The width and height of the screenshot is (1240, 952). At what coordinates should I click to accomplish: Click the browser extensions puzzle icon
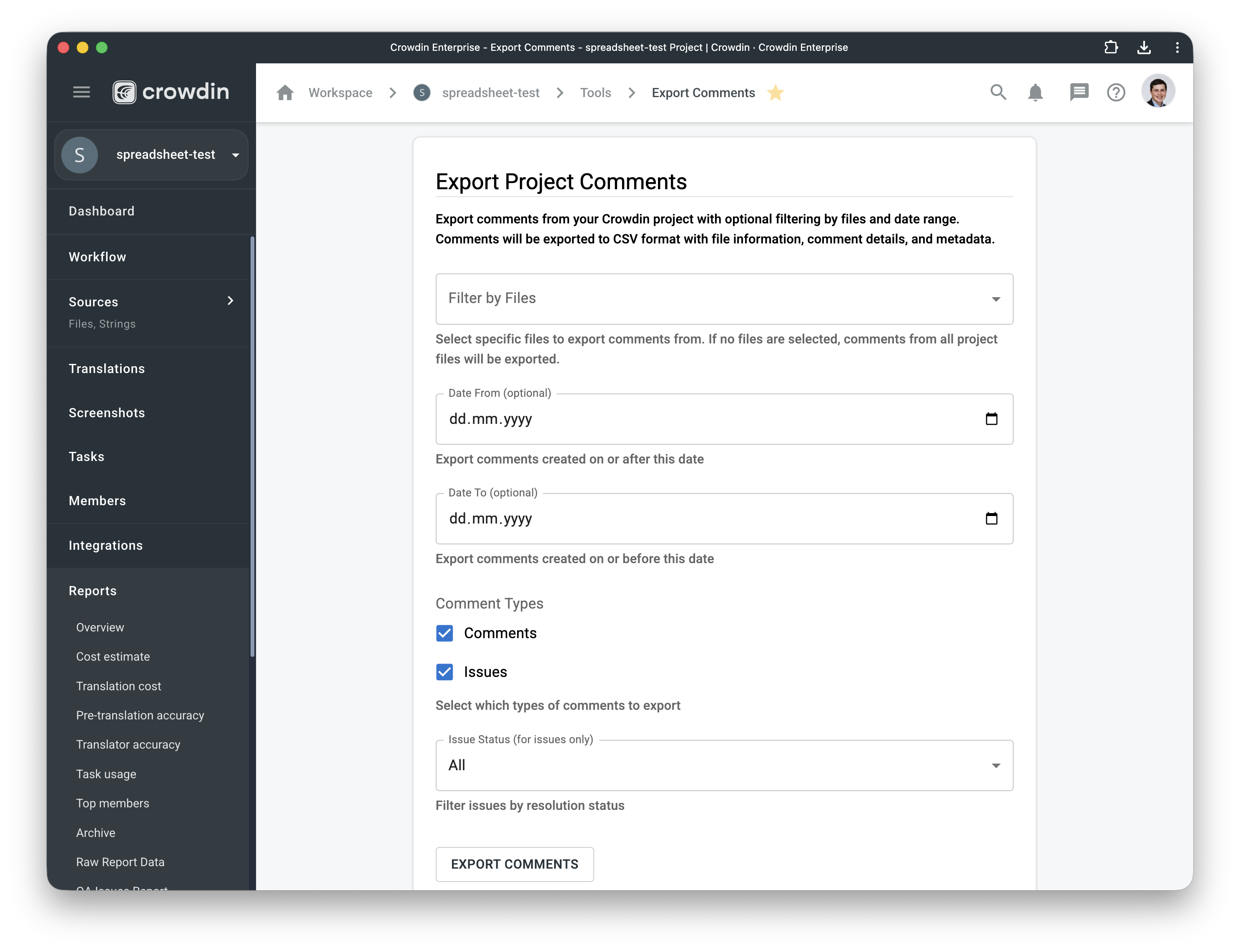(x=1111, y=48)
